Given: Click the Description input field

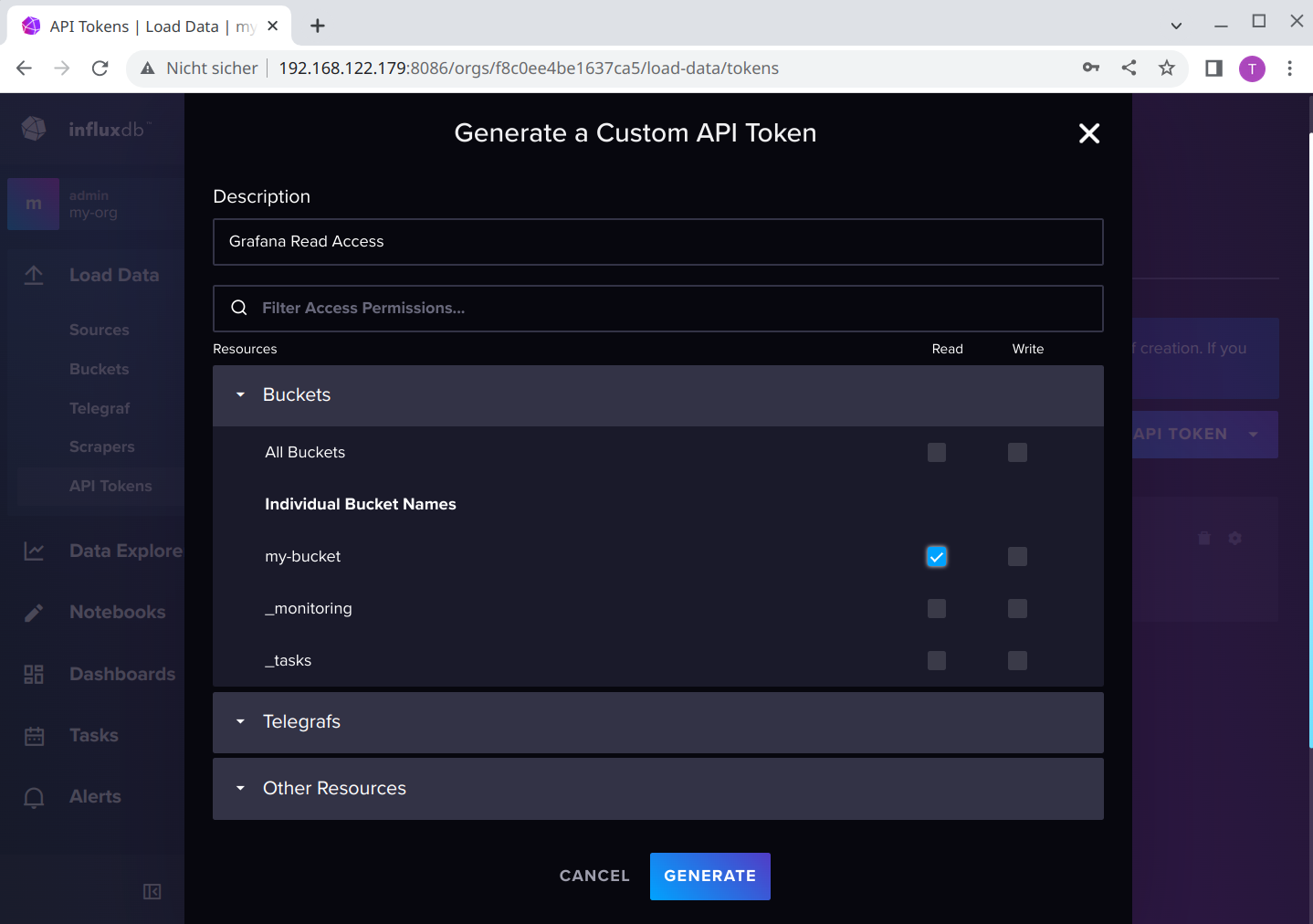Looking at the screenshot, I should point(657,242).
